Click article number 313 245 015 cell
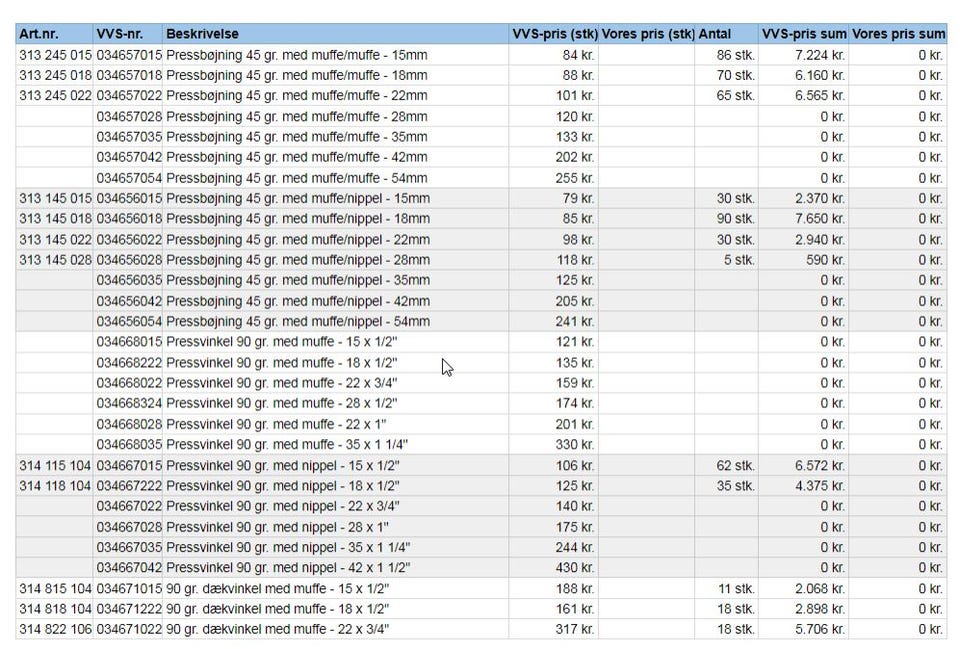 pyautogui.click(x=55, y=55)
